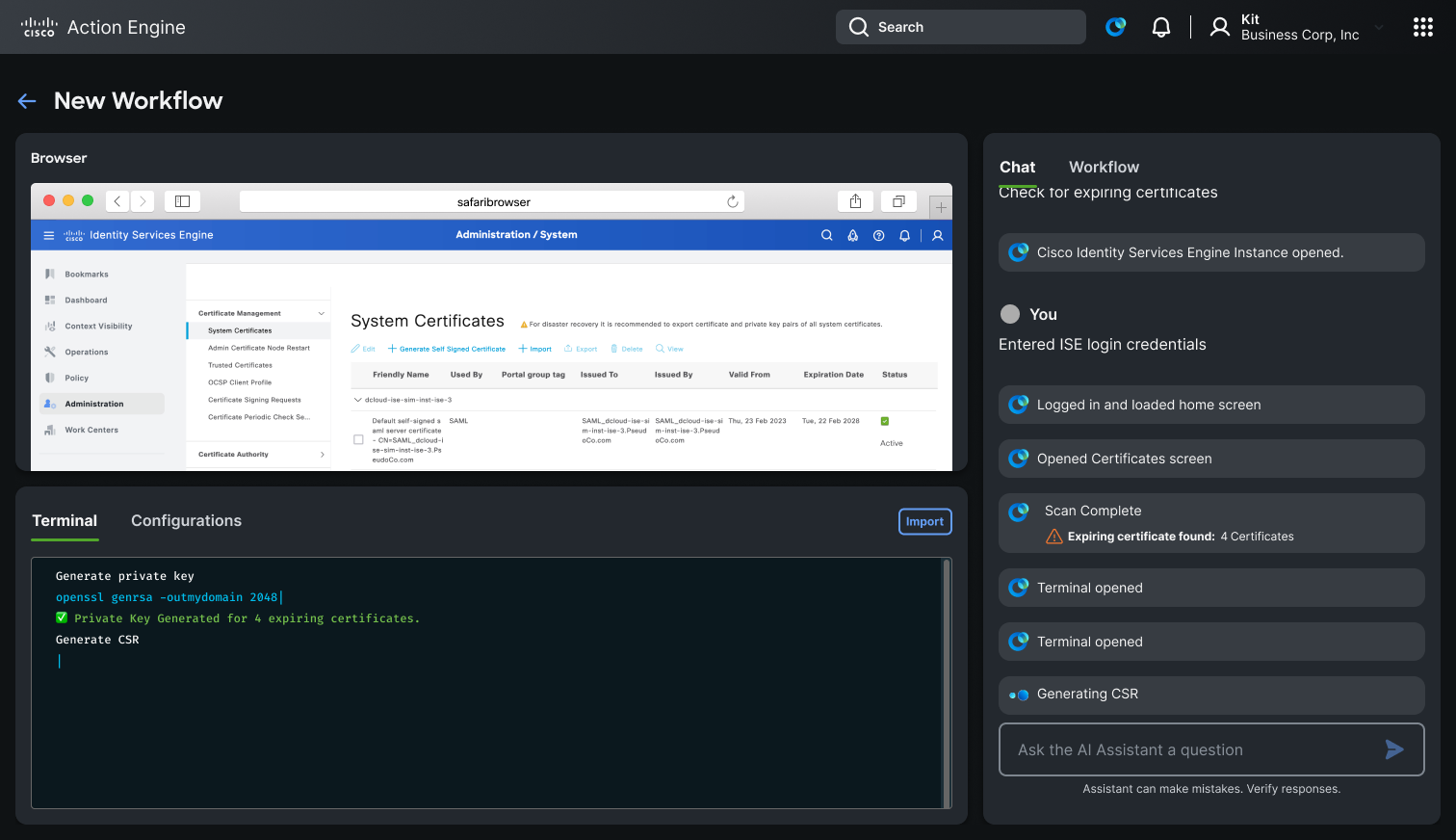Open the ISE hamburger menu
This screenshot has height=840, width=1456.
pos(48,234)
